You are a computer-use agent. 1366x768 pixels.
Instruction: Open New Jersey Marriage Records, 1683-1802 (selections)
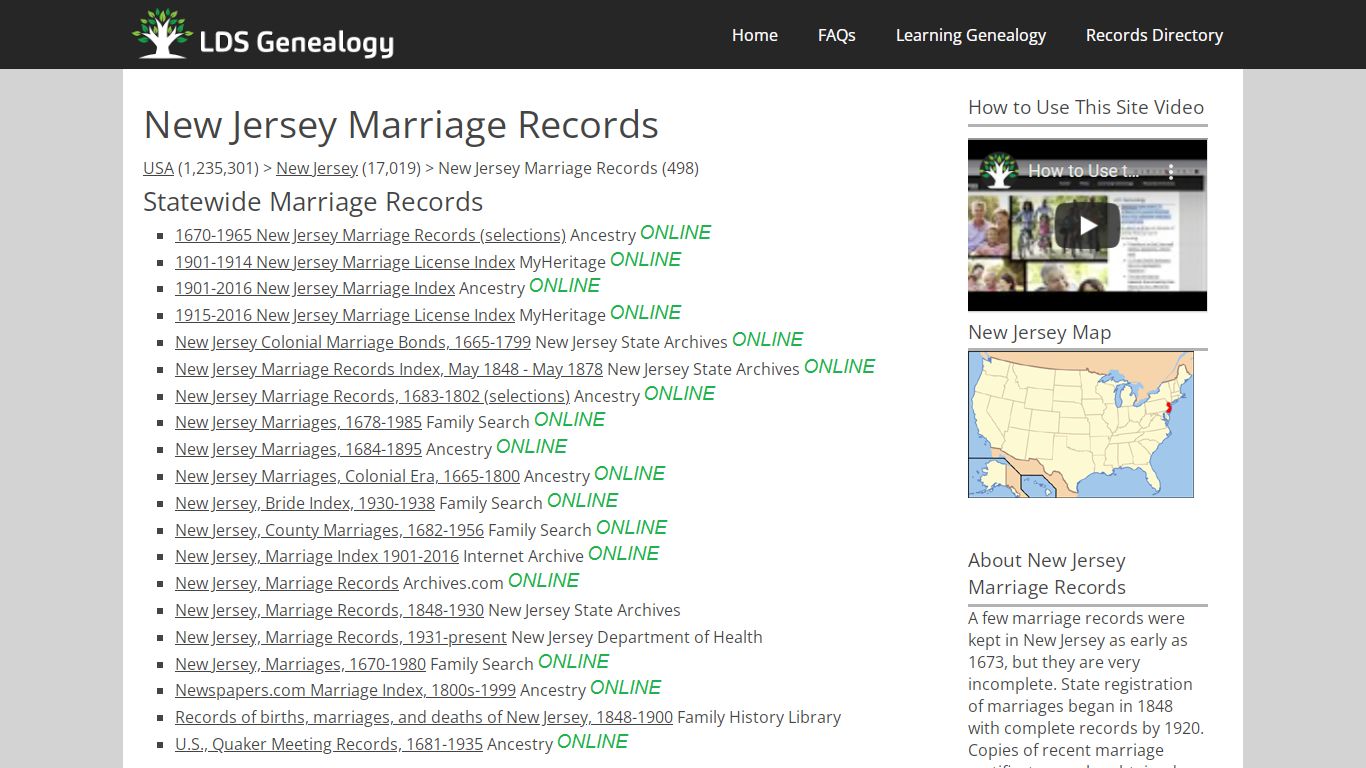[372, 396]
